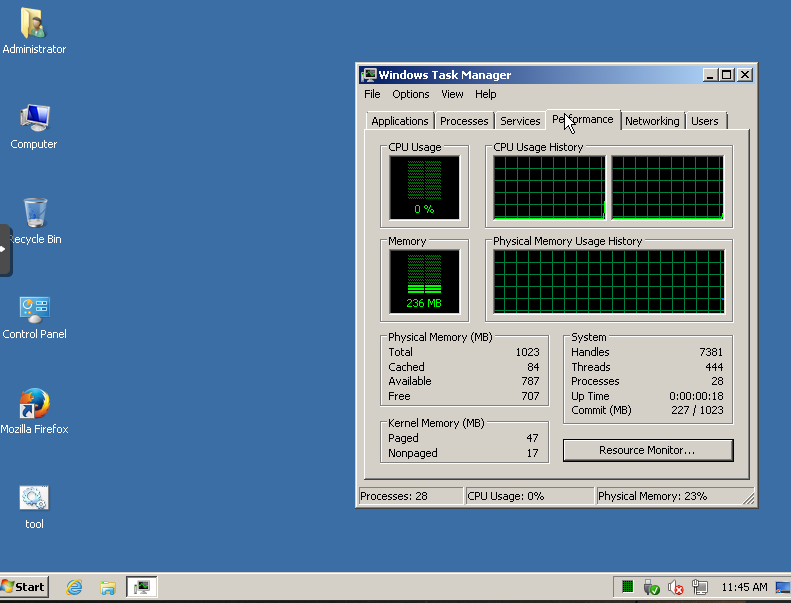
Task: Click the Cached memory value 84
Action: pos(533,367)
